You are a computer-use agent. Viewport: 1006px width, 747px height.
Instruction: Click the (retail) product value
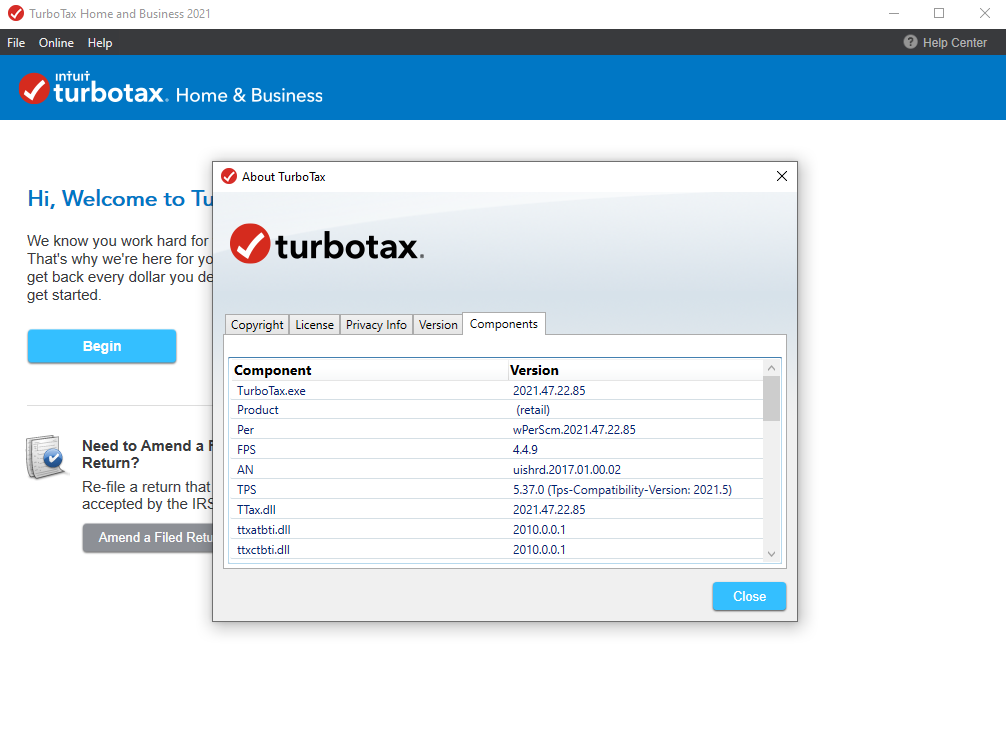pos(533,410)
